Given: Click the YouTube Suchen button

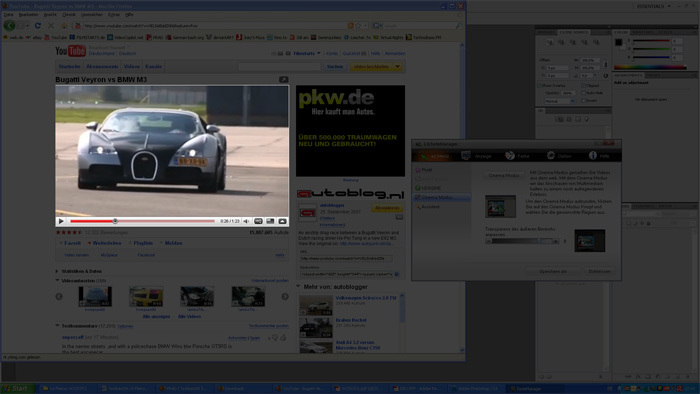Looking at the screenshot, I should pos(335,66).
